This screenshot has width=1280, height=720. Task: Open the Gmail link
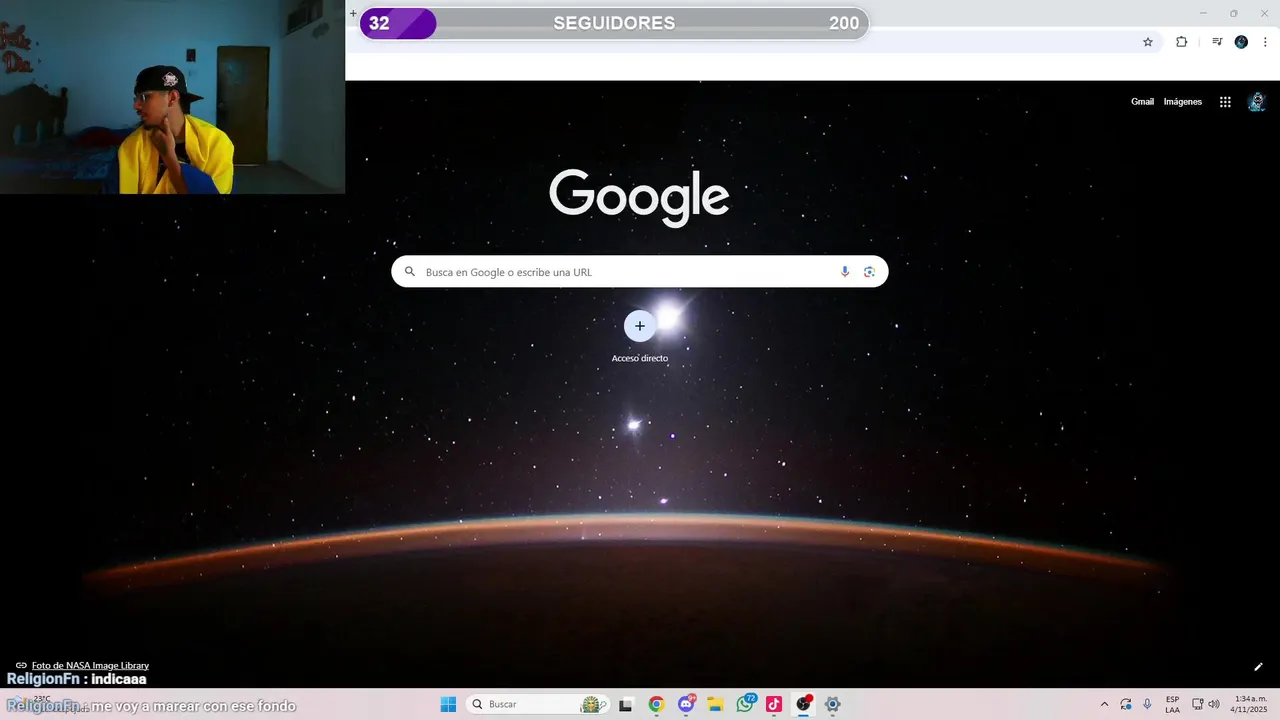click(x=1142, y=102)
